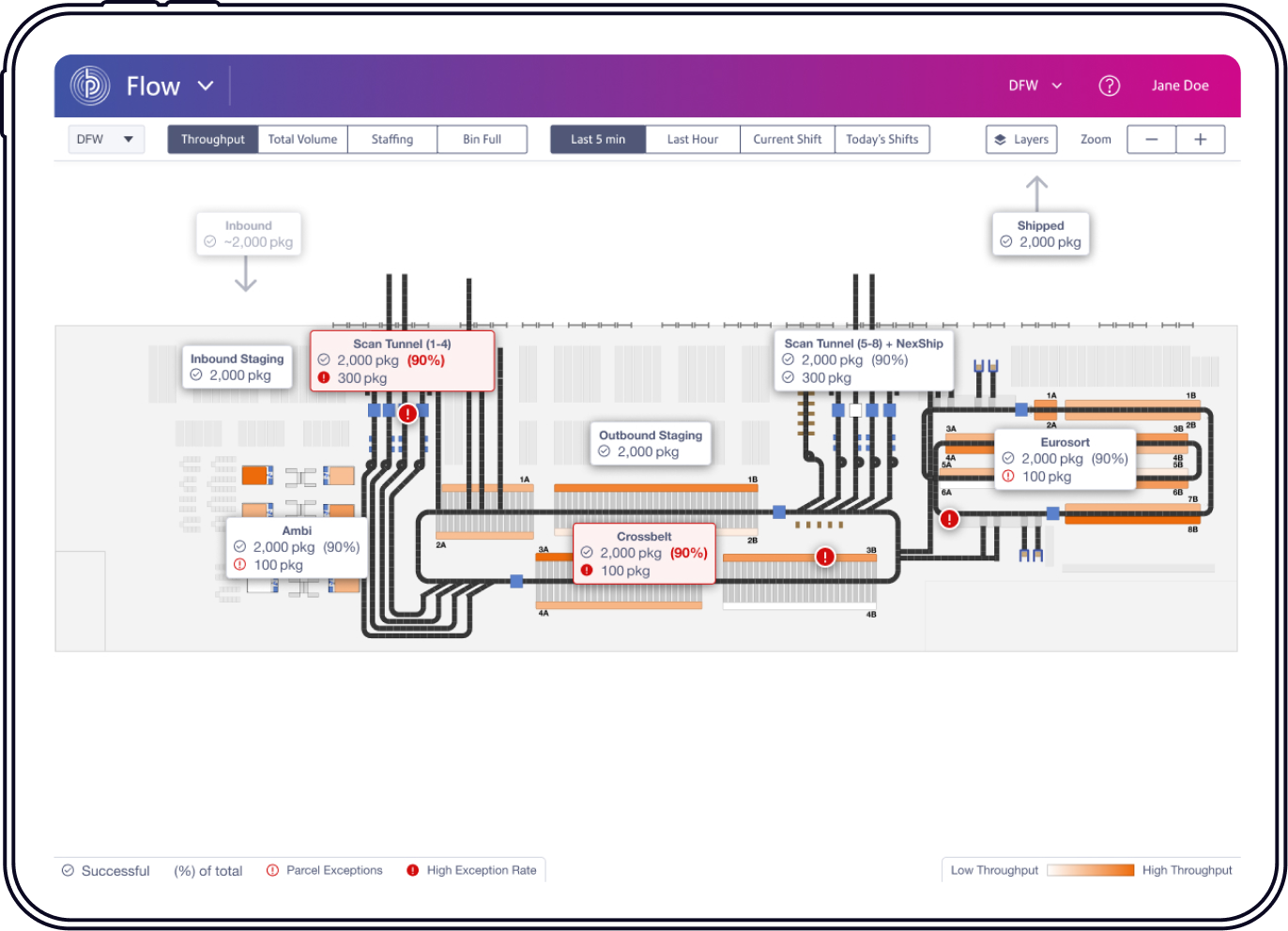This screenshot has height=931, width=1288.
Task: Click the Flow spiral logo icon
Action: coord(90,86)
